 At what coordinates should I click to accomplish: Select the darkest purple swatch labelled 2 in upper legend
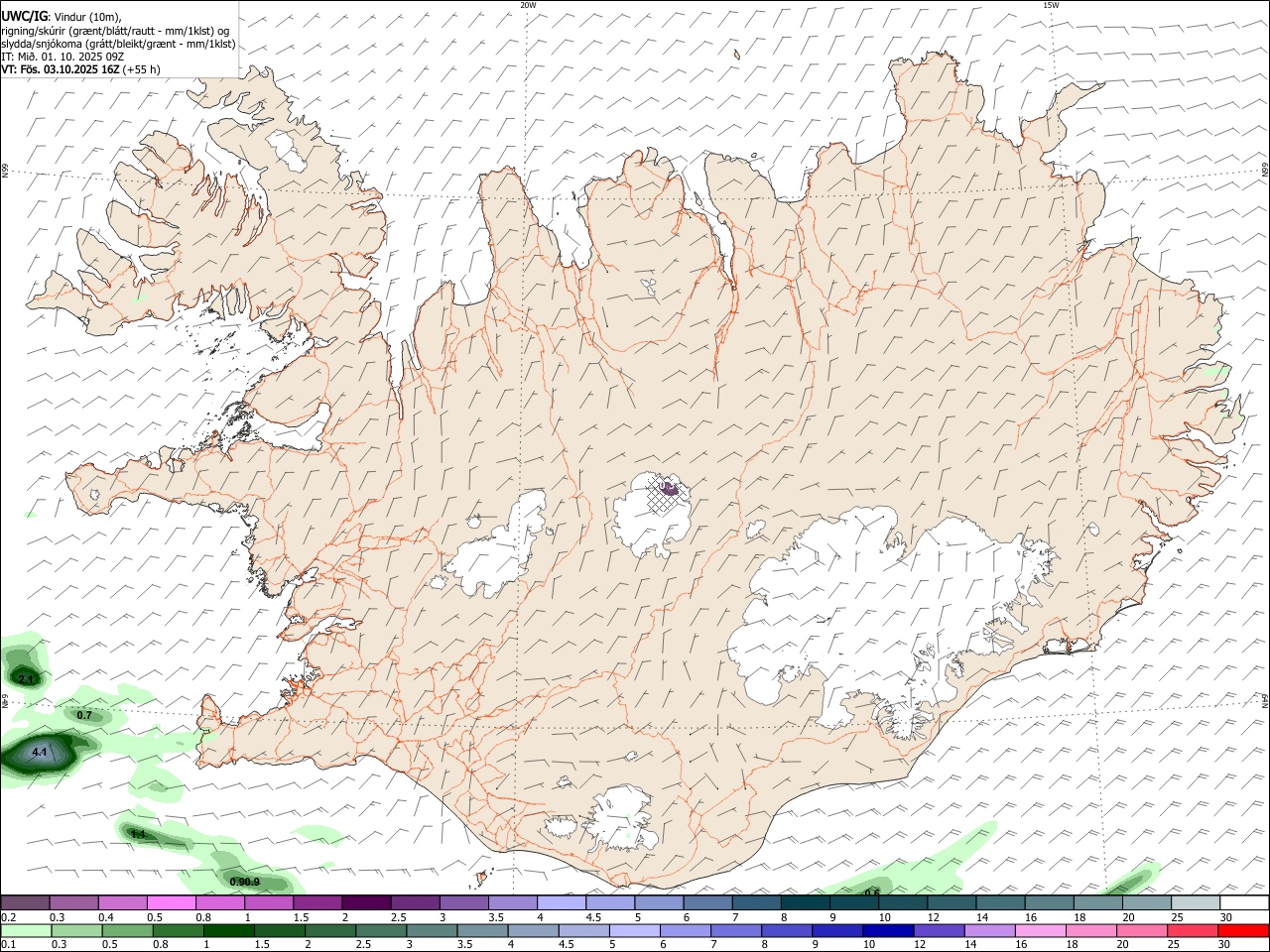pos(366,902)
